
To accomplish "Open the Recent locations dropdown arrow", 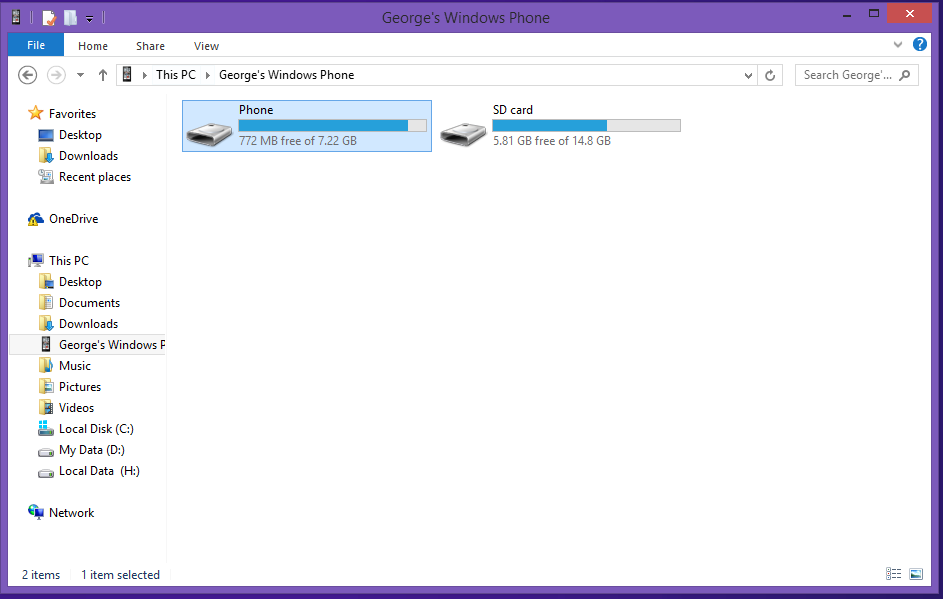I will (x=81, y=76).
